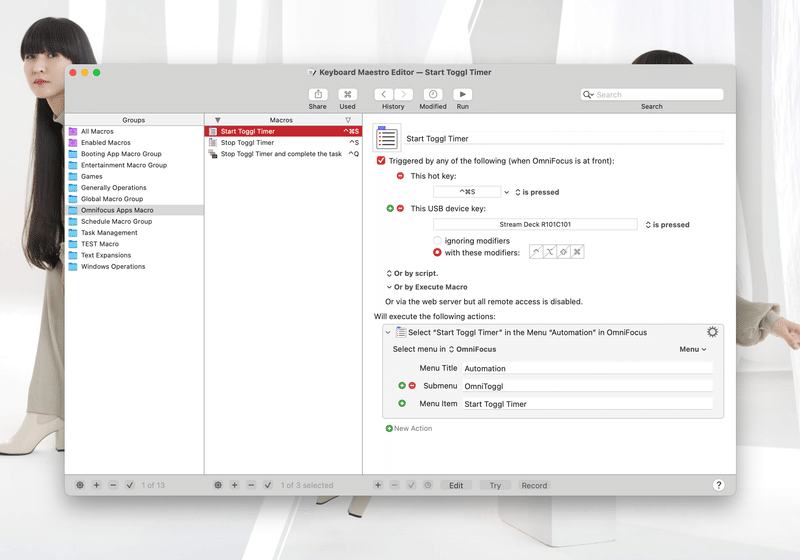Click Macros column sort triangle on right
The image size is (800, 560).
tap(348, 120)
